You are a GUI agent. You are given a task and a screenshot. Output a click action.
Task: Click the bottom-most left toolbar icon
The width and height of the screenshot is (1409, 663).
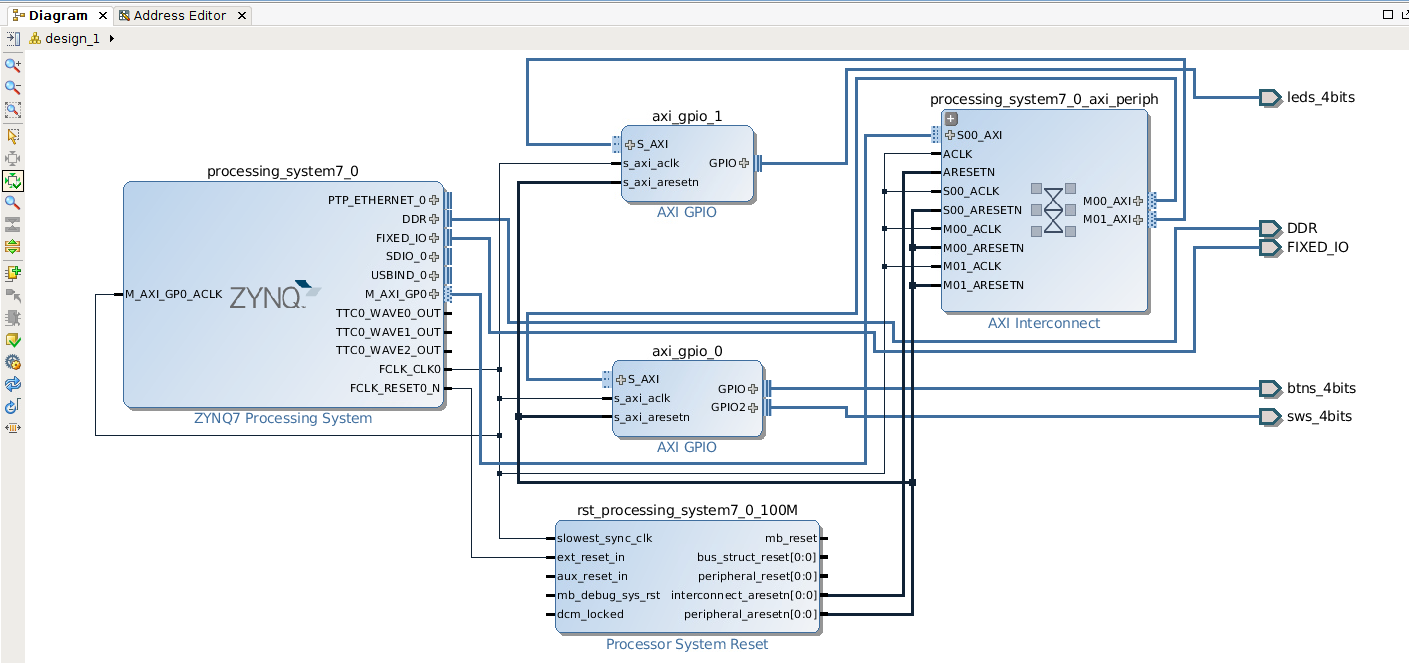coord(13,428)
